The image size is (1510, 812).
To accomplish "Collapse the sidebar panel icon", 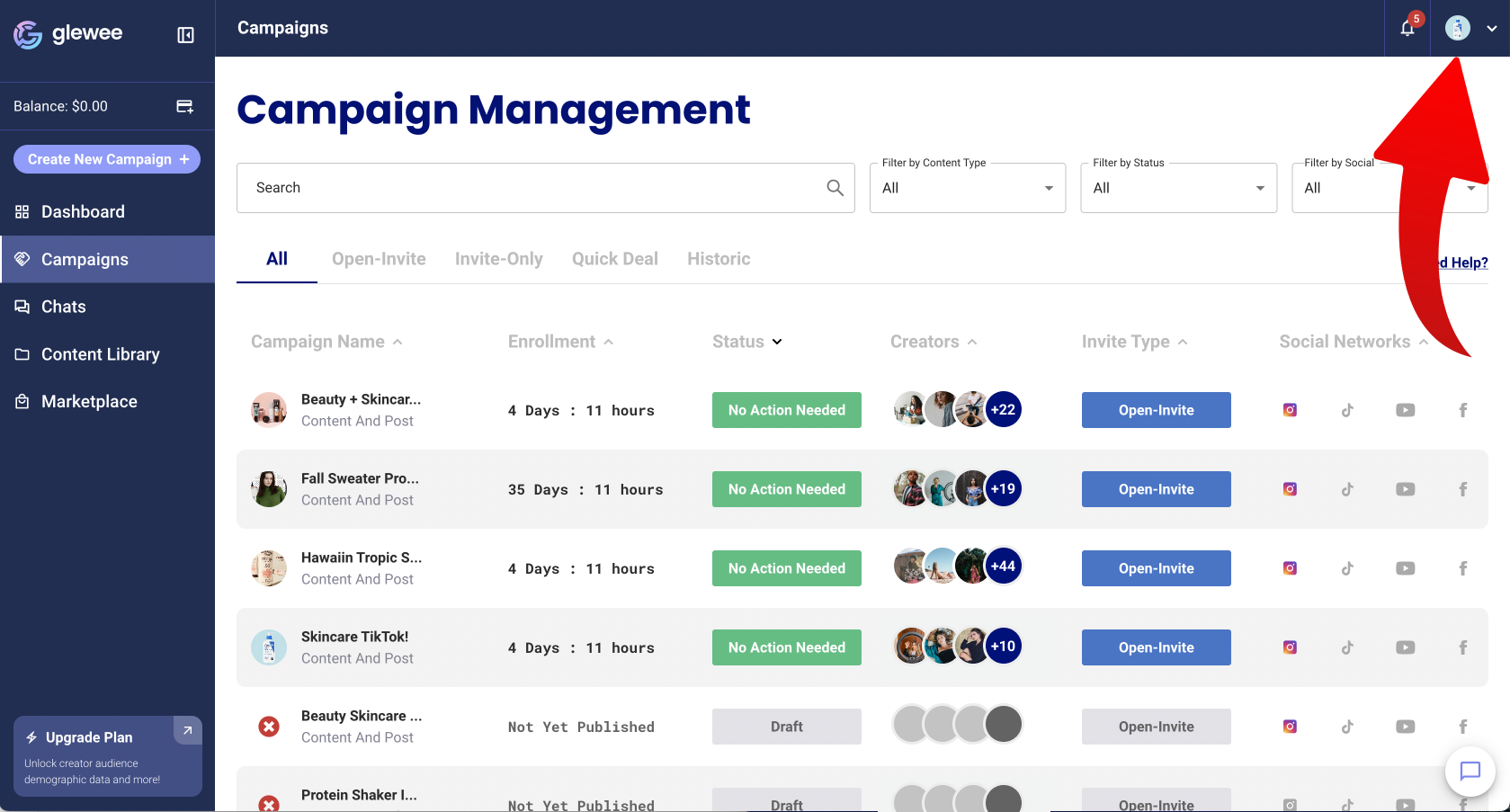I will coord(185,35).
